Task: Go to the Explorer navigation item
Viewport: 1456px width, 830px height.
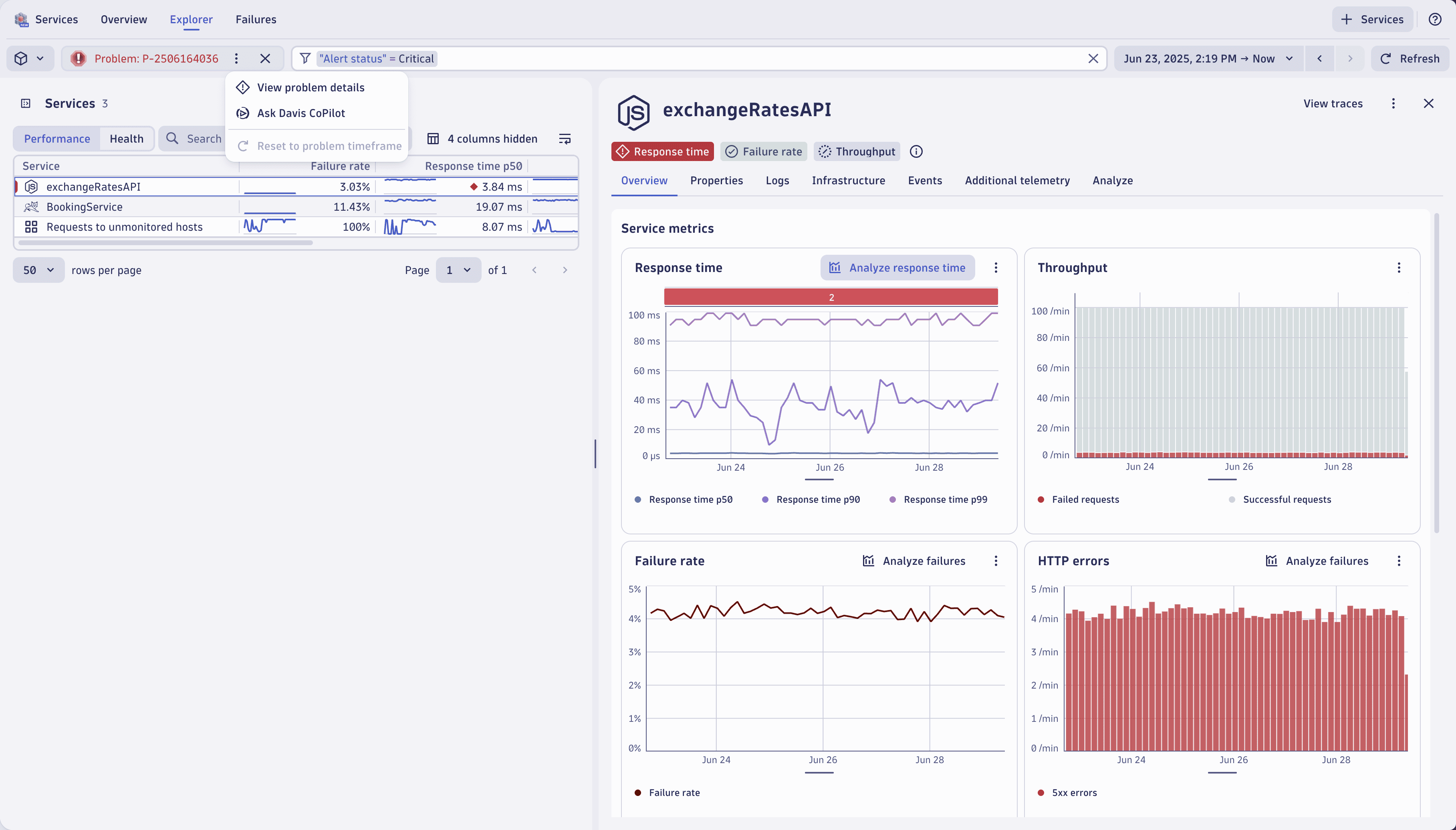Action: (x=191, y=19)
